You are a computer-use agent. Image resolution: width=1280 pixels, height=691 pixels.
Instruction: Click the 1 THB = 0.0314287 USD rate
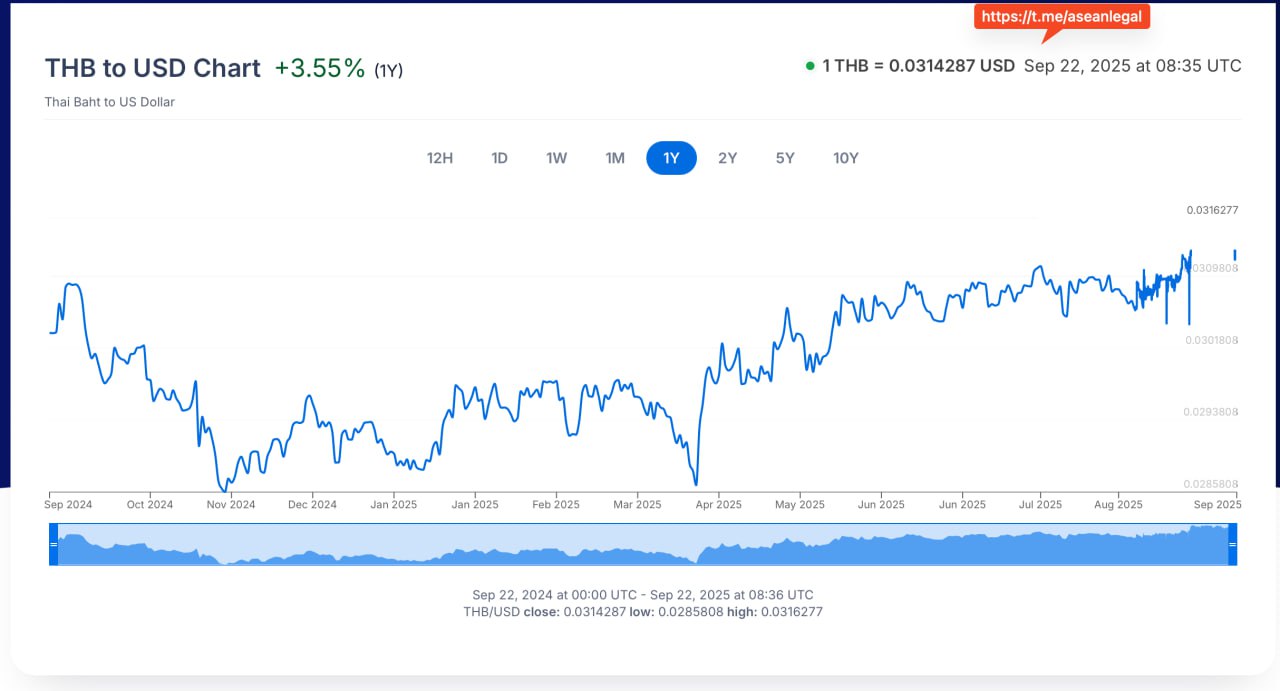pos(918,66)
